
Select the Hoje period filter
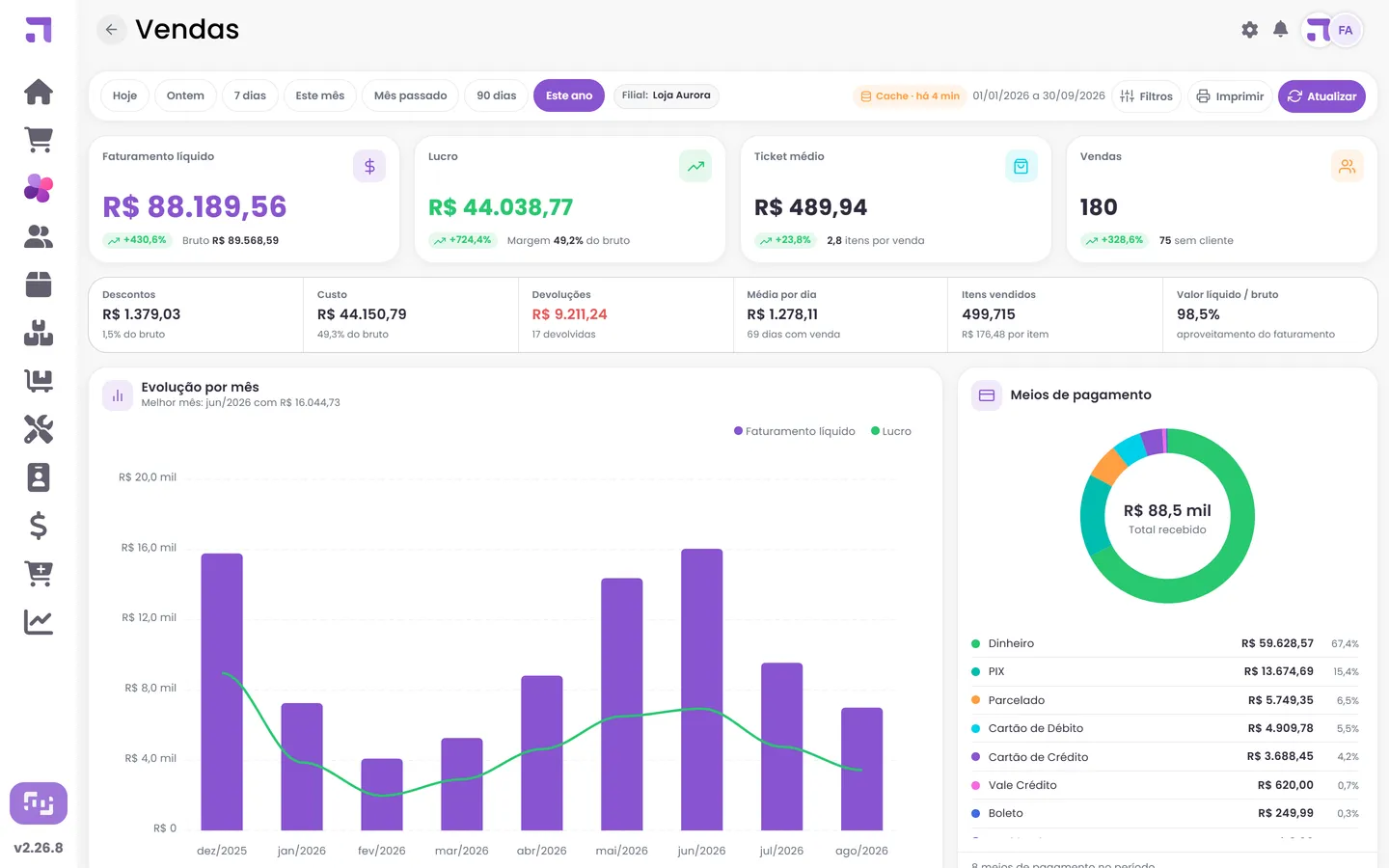(x=124, y=95)
